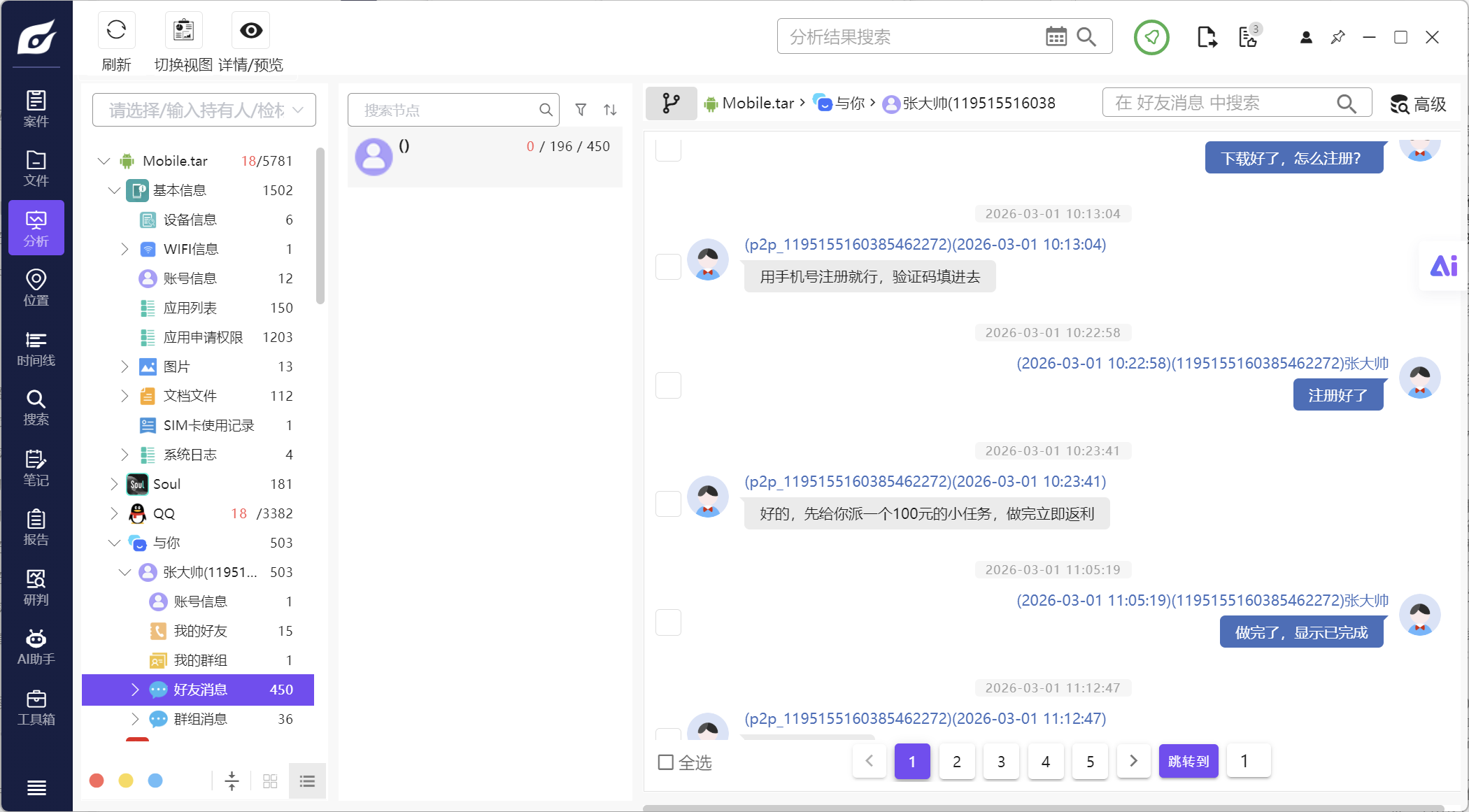Switch to grid view icon

270,781
